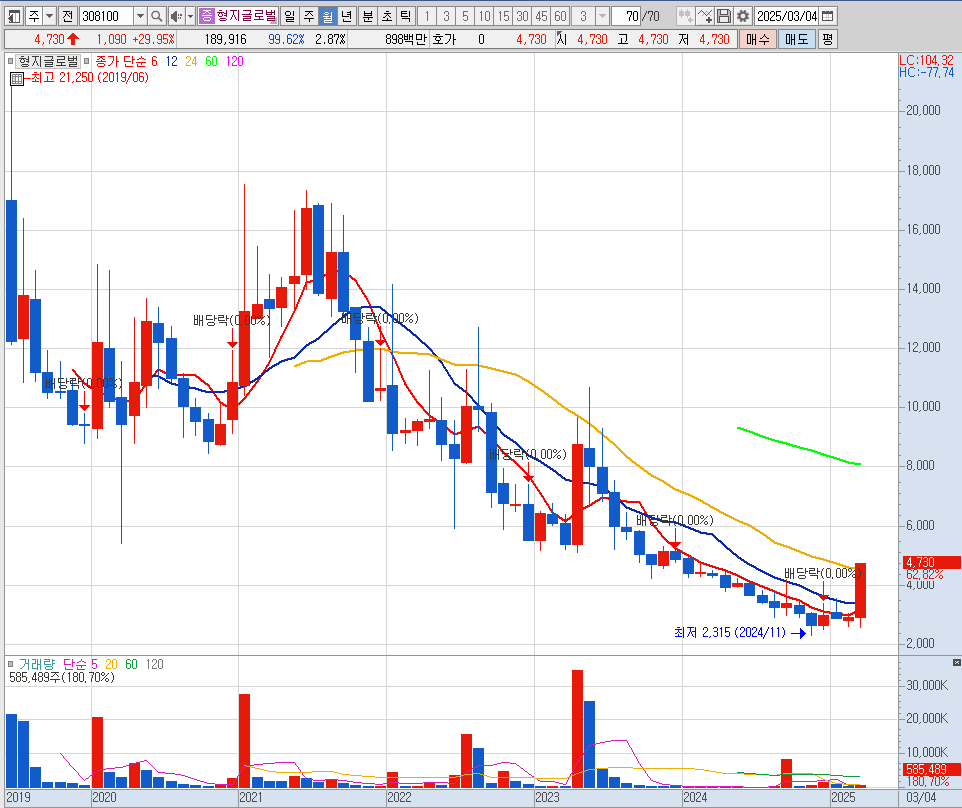Click the blue 12-period MA legend
The width and height of the screenshot is (962, 808).
(x=171, y=61)
